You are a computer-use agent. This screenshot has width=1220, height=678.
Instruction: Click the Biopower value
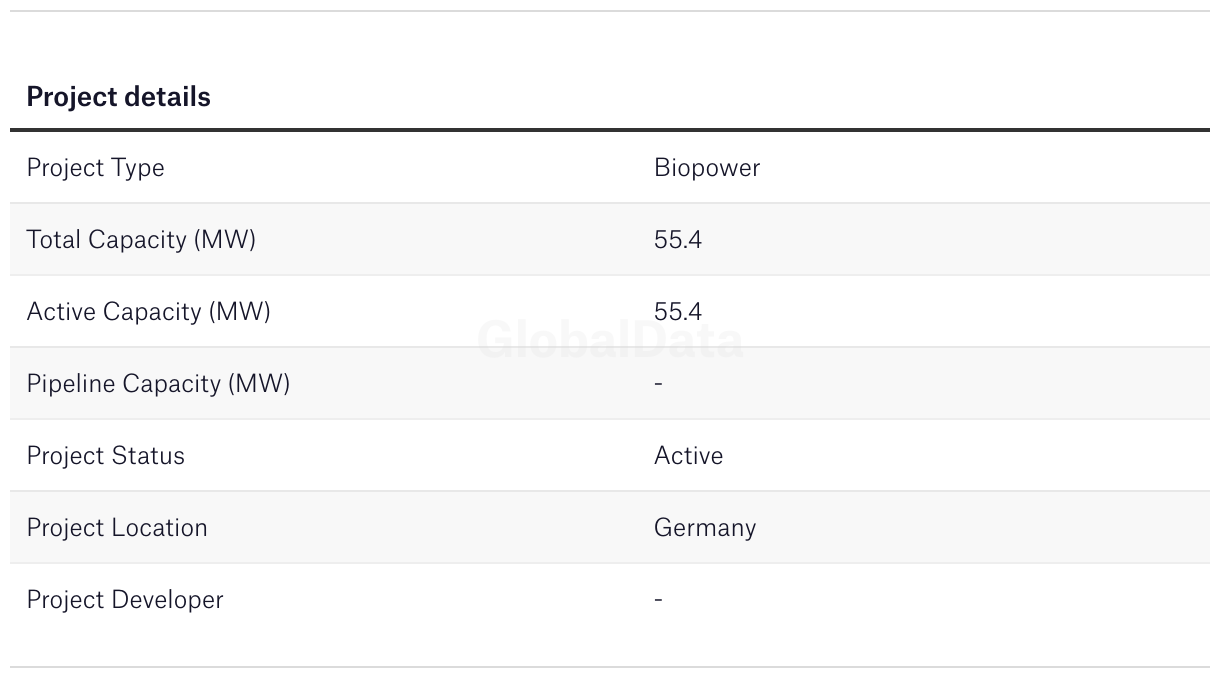click(706, 167)
